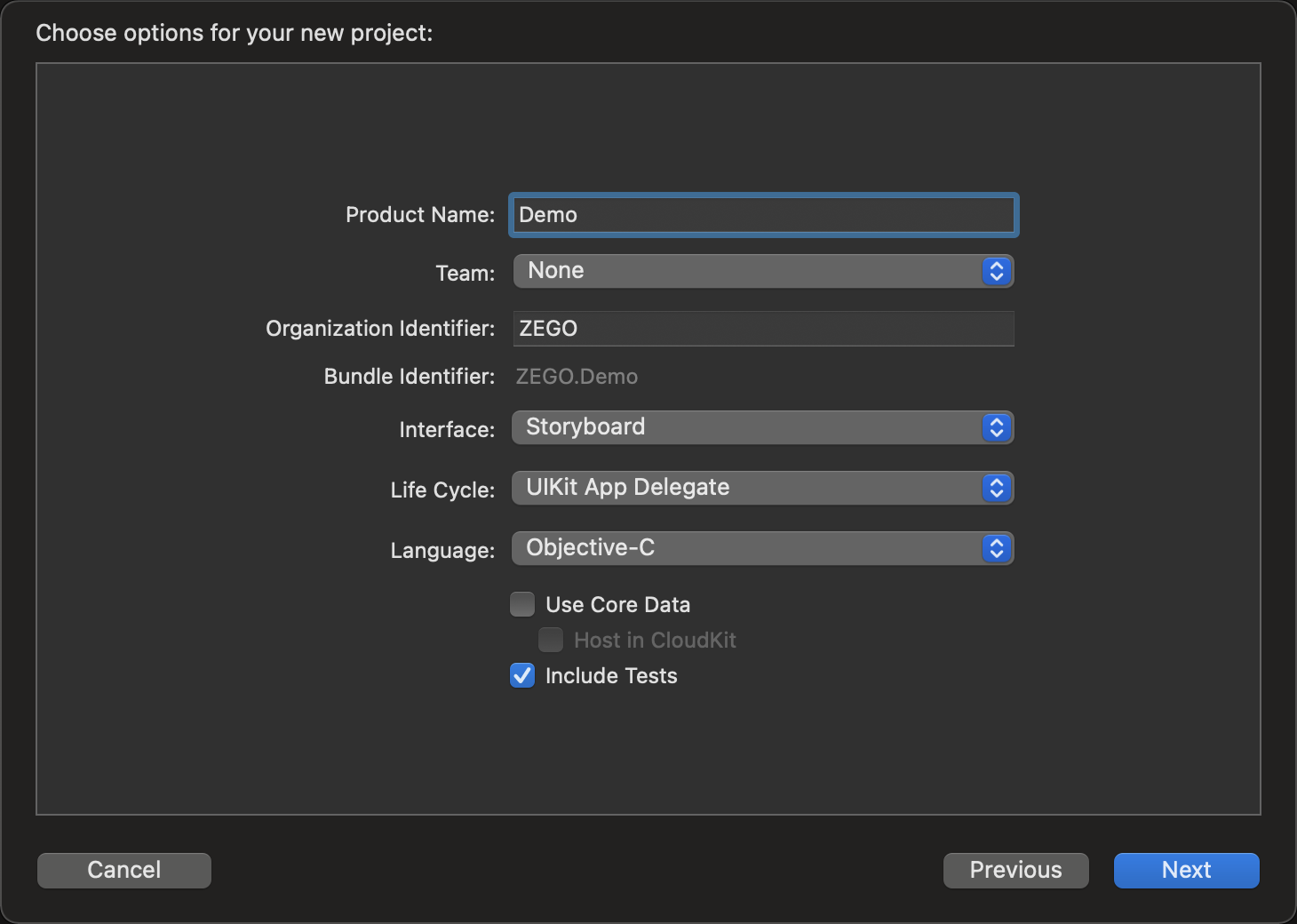The height and width of the screenshot is (924, 1297).
Task: Click the Language popup chevron icon
Action: click(996, 548)
